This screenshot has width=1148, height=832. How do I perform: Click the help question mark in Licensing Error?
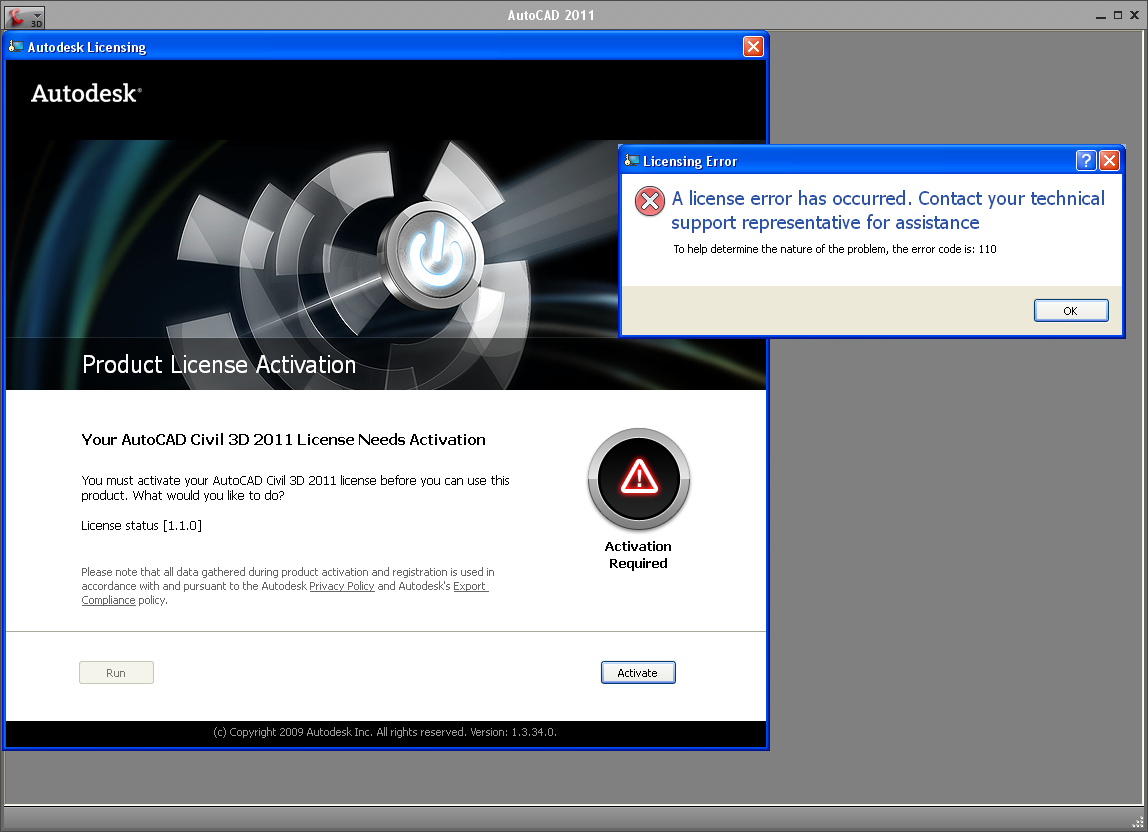pos(1086,160)
